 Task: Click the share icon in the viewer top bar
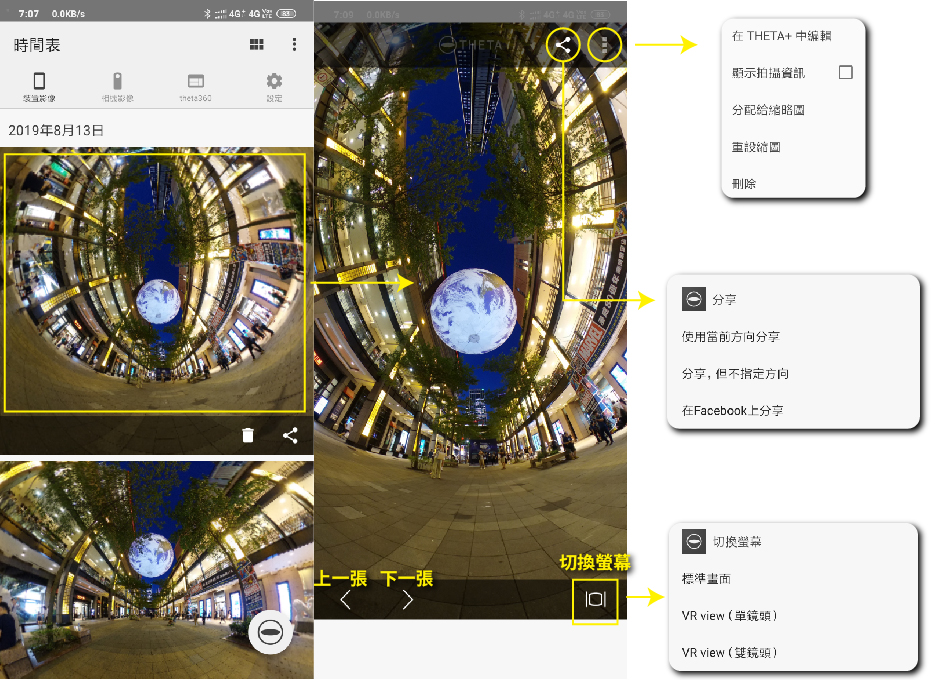tap(564, 45)
